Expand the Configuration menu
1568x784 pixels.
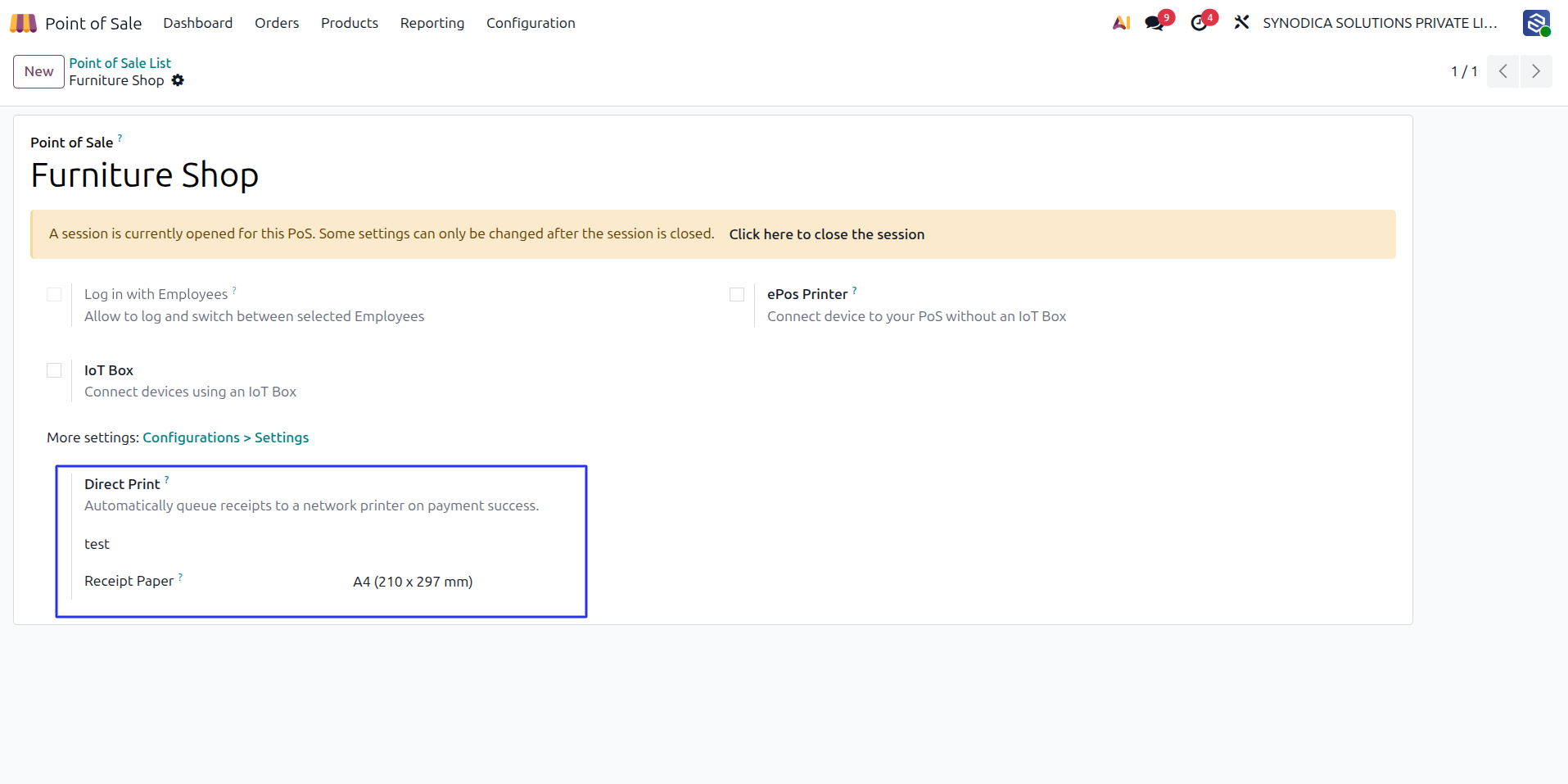(531, 23)
